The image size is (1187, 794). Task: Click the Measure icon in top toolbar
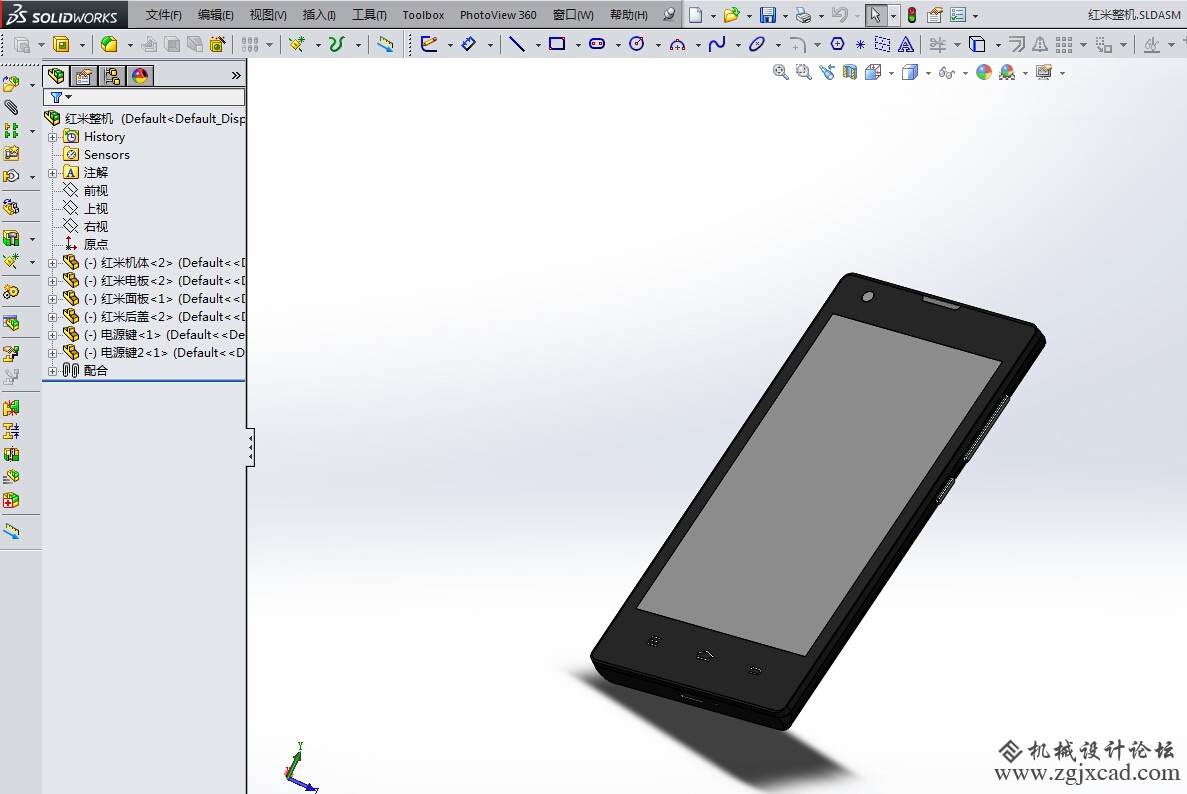[x=385, y=45]
